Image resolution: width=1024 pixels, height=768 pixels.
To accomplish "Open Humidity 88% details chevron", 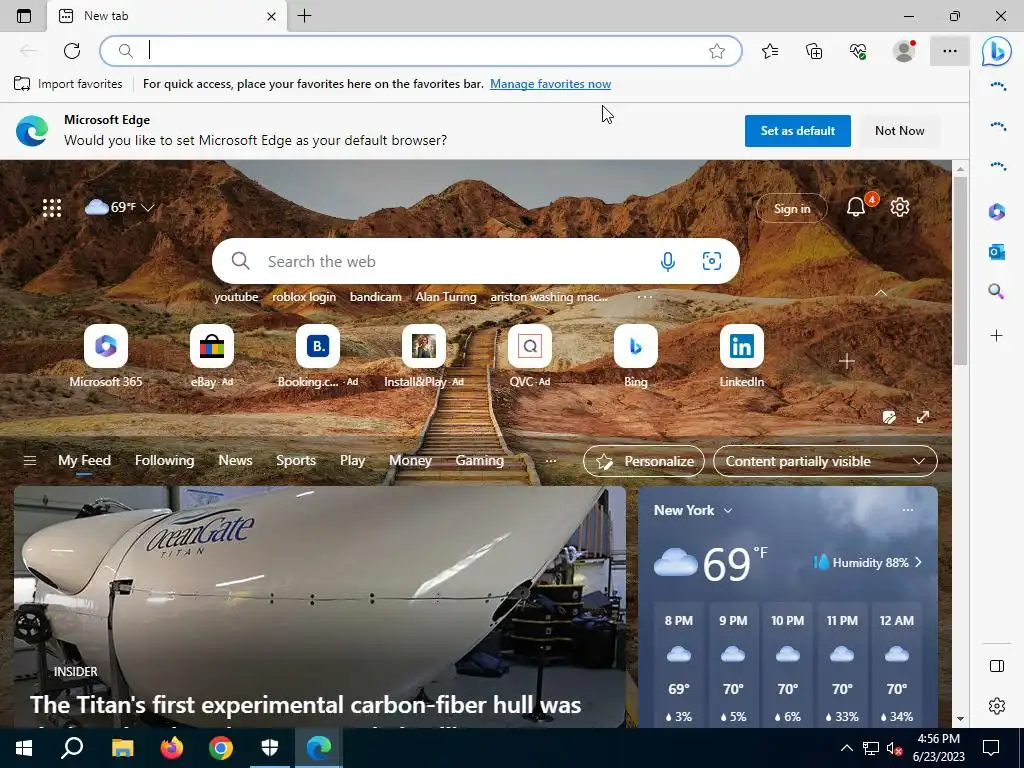I will click(918, 562).
